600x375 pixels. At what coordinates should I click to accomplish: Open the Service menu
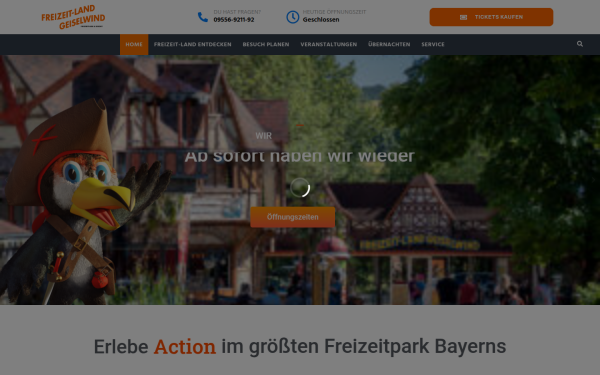433,44
